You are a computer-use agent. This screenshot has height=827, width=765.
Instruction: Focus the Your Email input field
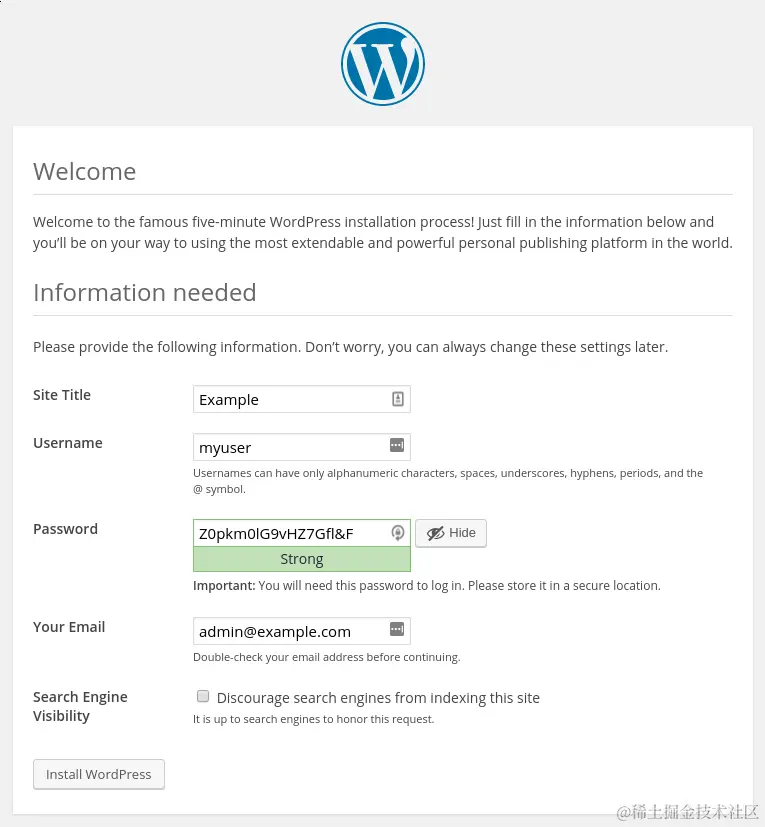pos(302,631)
